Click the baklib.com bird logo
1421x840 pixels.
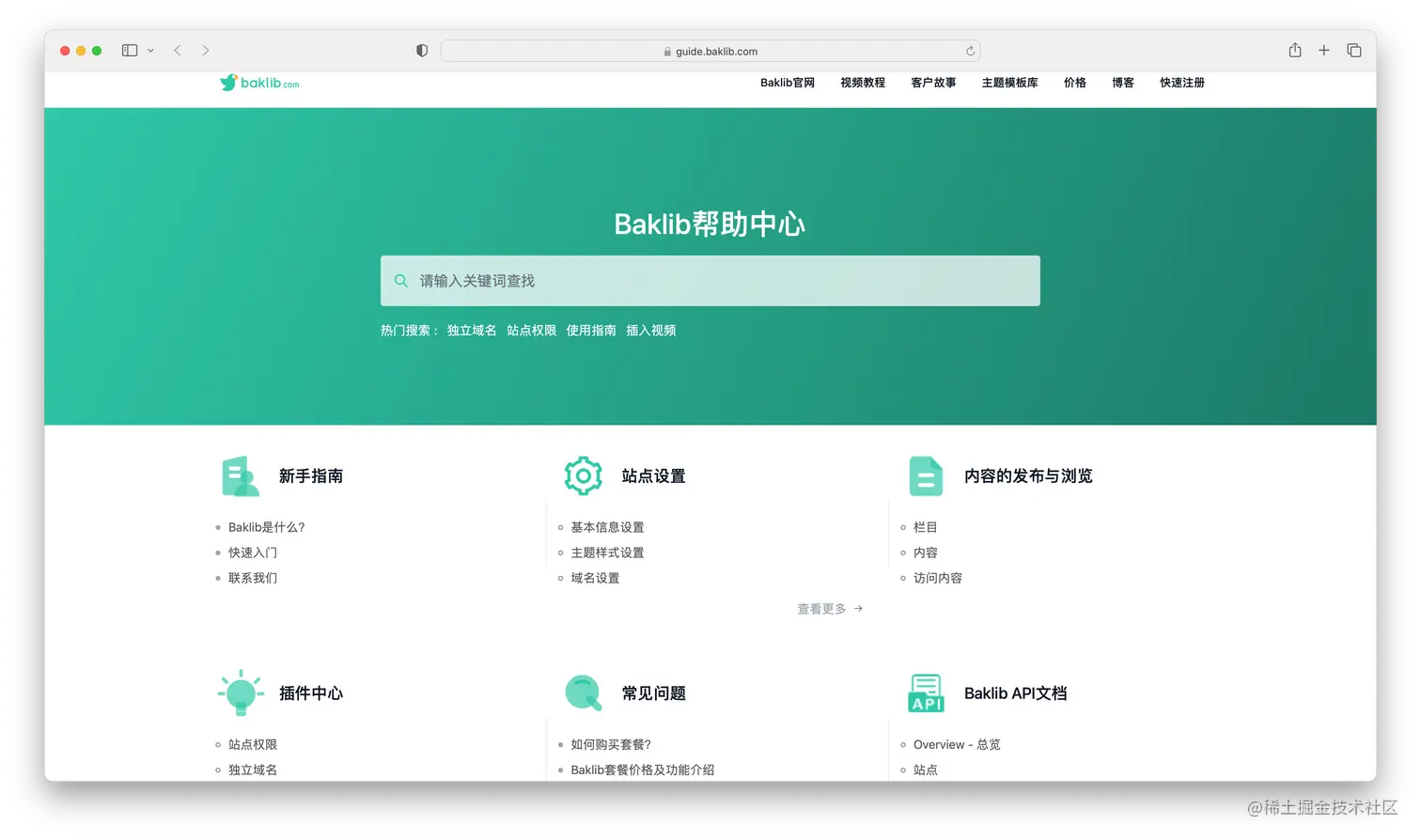(x=259, y=83)
